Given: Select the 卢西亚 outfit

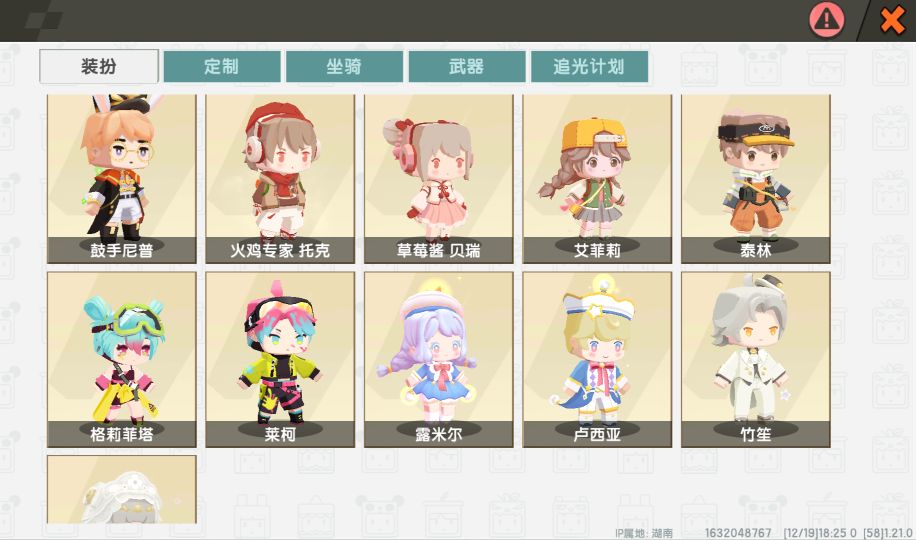Looking at the screenshot, I should (597, 359).
